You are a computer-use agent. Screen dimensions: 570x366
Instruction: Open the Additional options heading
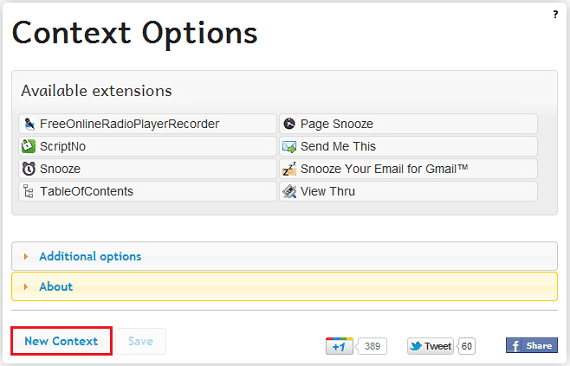coord(90,257)
